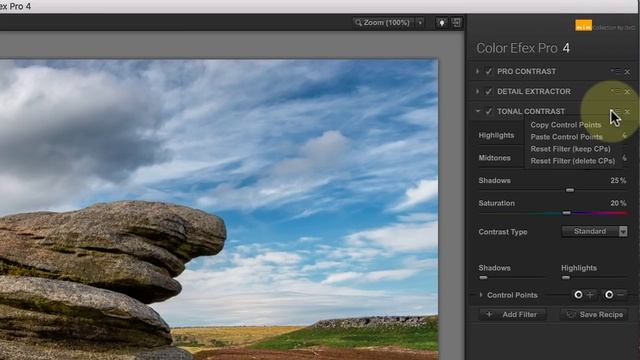The height and width of the screenshot is (360, 640).
Task: Remove the Pro Contrast filter with X
Action: pyautogui.click(x=627, y=72)
